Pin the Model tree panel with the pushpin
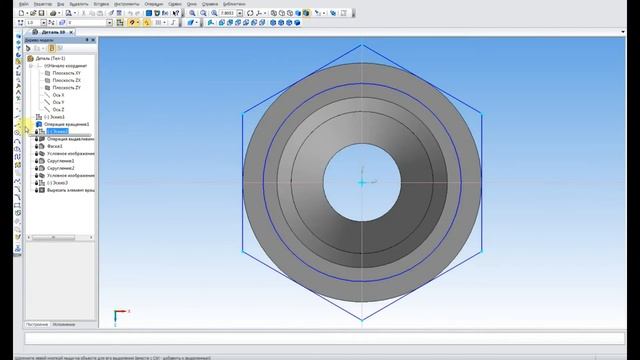Image resolution: width=640 pixels, height=360 pixels. (x=87, y=40)
